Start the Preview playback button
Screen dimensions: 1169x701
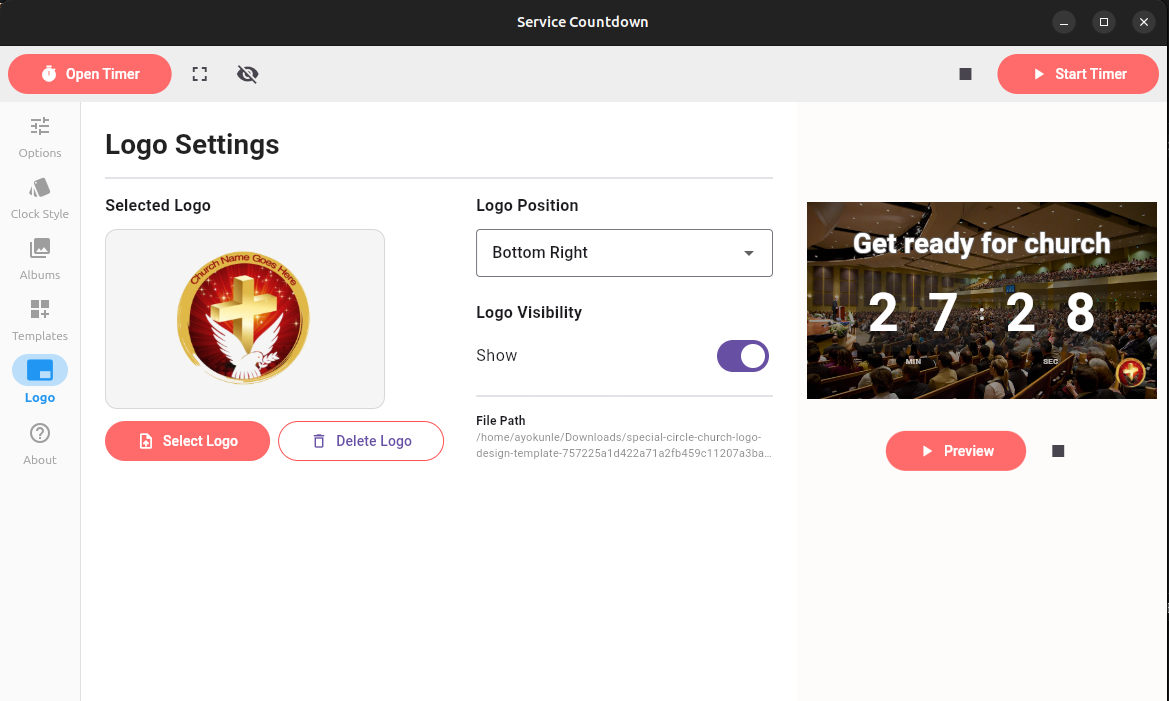point(955,451)
